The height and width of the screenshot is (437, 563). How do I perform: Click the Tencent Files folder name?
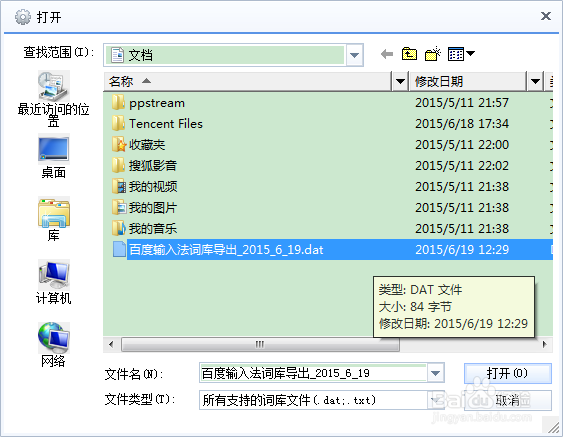(166, 124)
